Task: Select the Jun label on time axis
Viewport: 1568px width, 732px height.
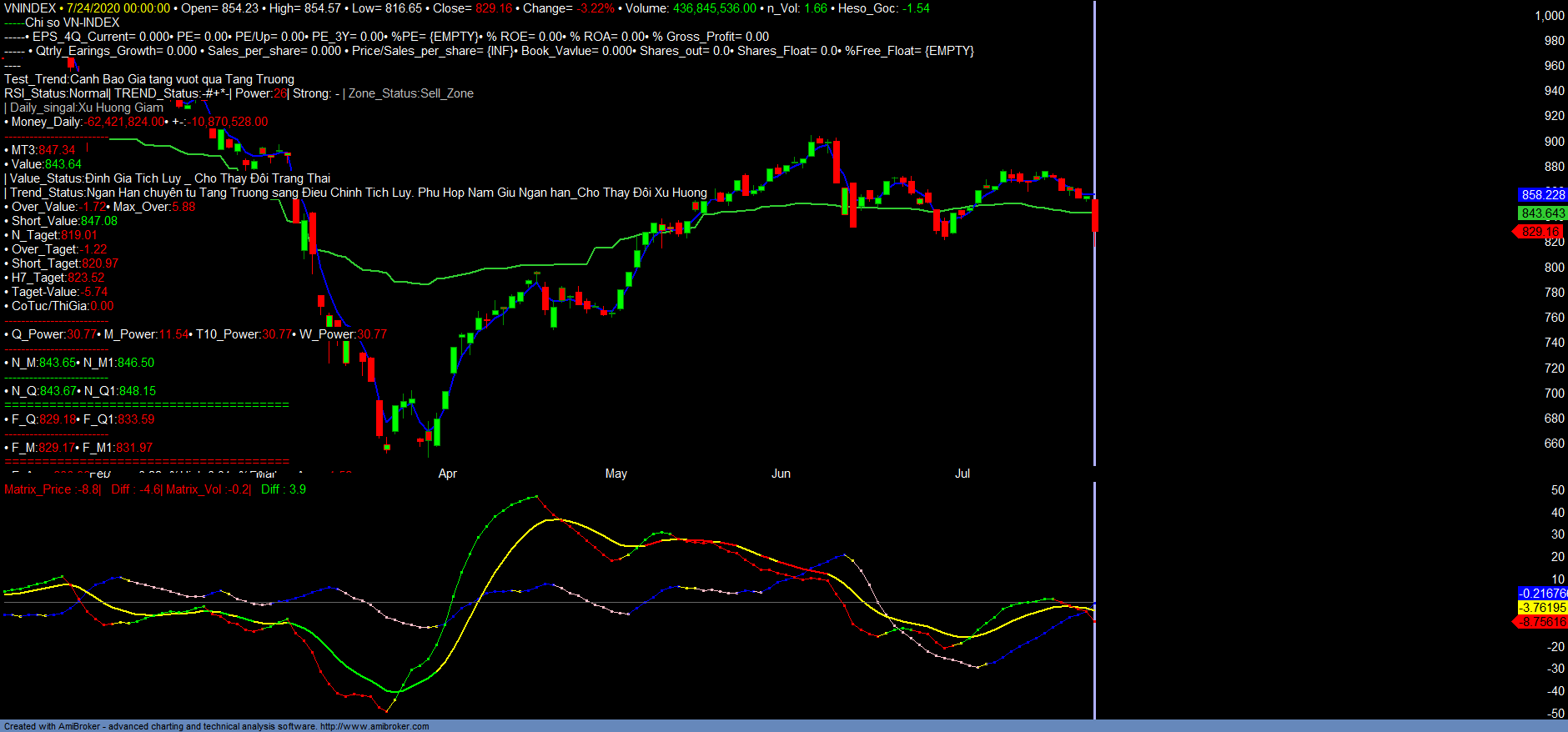Action: click(781, 474)
